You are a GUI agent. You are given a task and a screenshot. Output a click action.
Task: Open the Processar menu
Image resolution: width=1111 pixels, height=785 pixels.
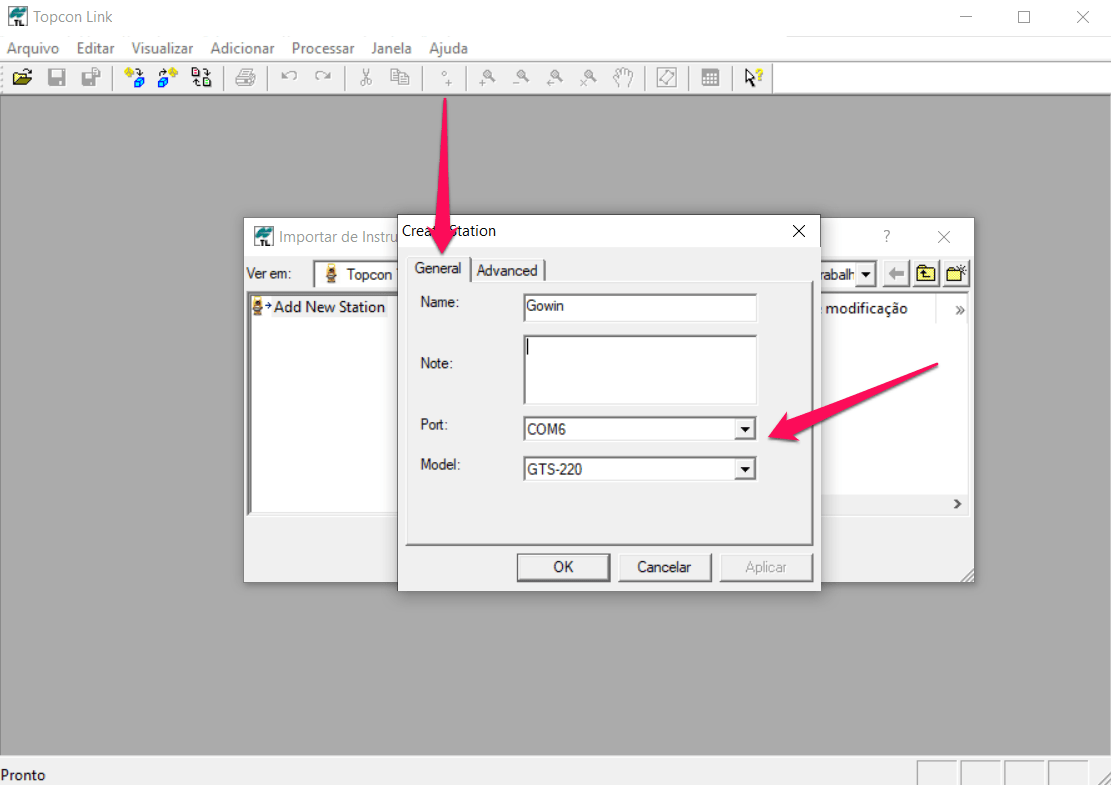(323, 48)
